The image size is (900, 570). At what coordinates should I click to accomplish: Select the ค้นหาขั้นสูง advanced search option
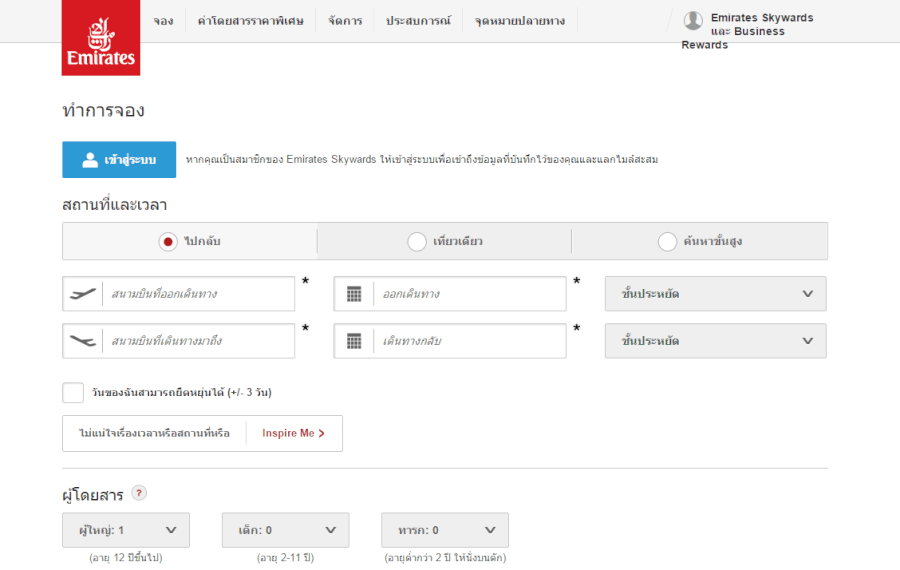click(667, 241)
